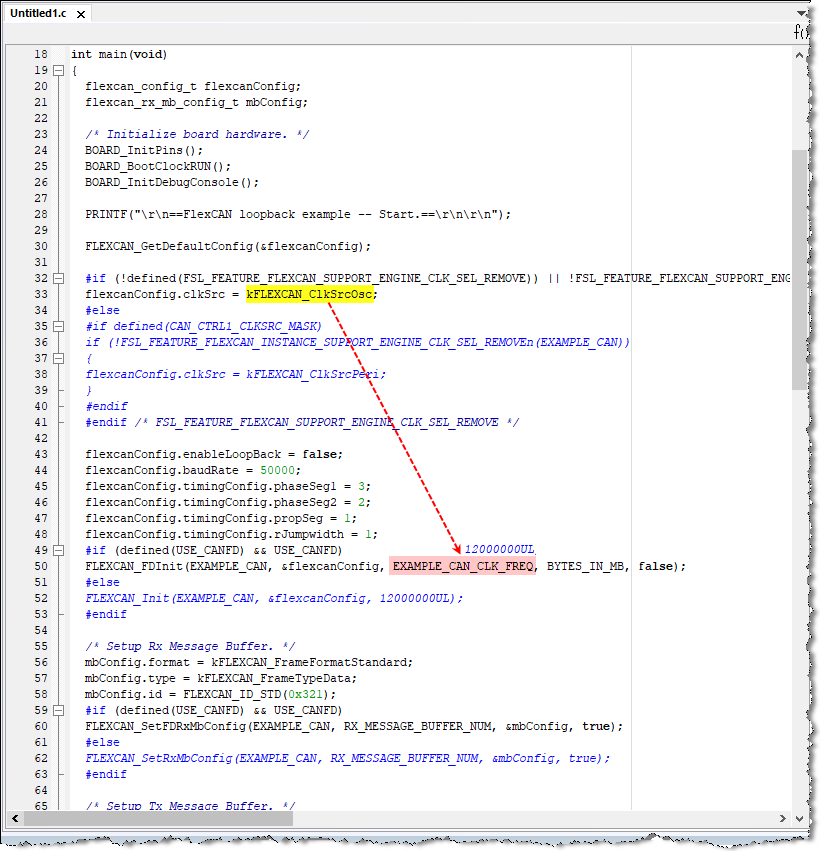This screenshot has width=820, height=851.
Task: Close the Untitled1.c tab
Action: 79,14
